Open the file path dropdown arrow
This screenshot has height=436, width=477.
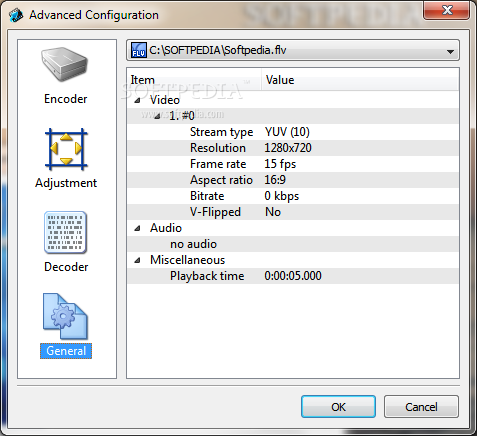450,52
